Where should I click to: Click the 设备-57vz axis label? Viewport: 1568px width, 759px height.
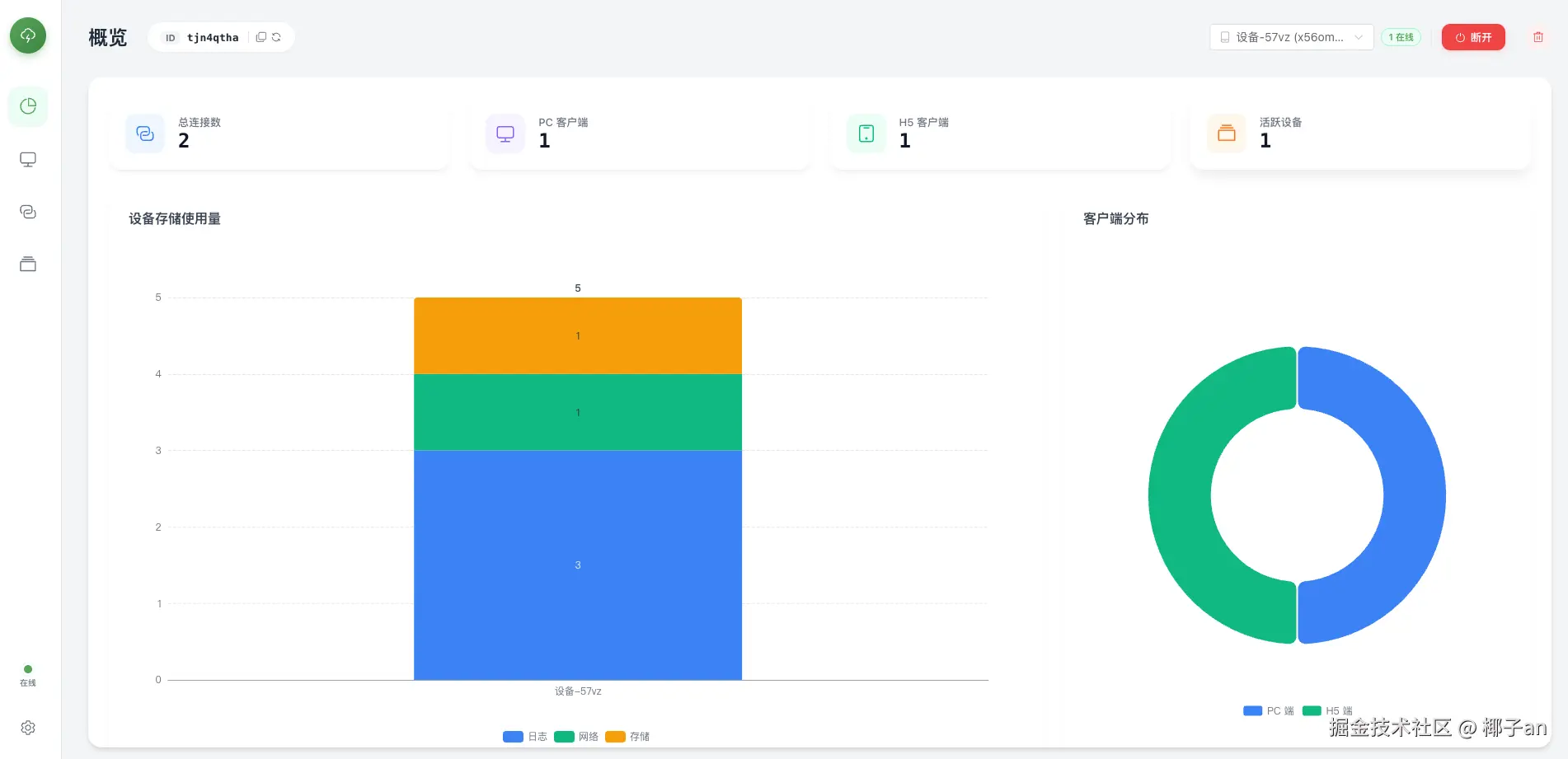578,691
